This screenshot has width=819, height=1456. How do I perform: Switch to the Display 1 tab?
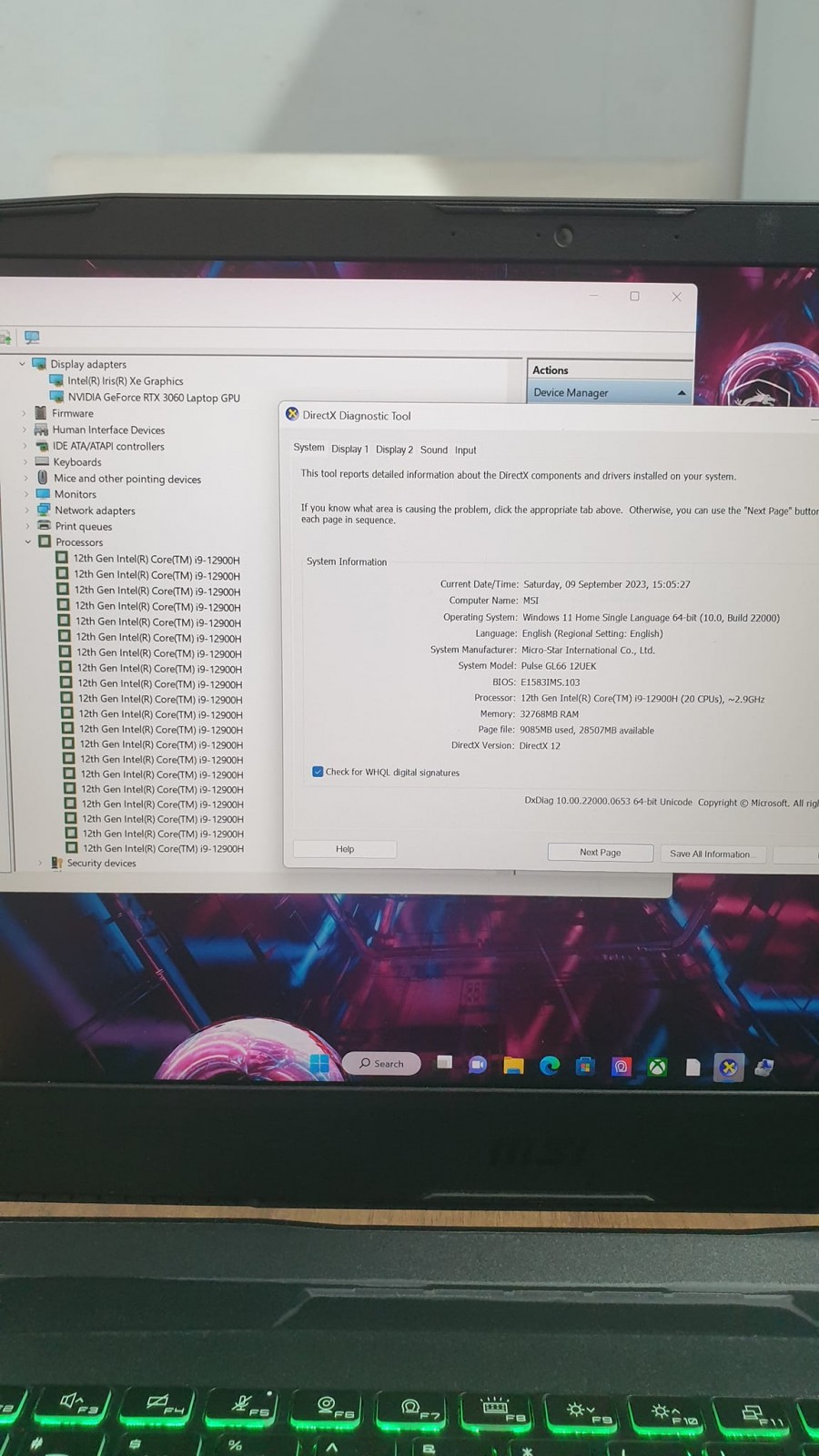coord(349,450)
